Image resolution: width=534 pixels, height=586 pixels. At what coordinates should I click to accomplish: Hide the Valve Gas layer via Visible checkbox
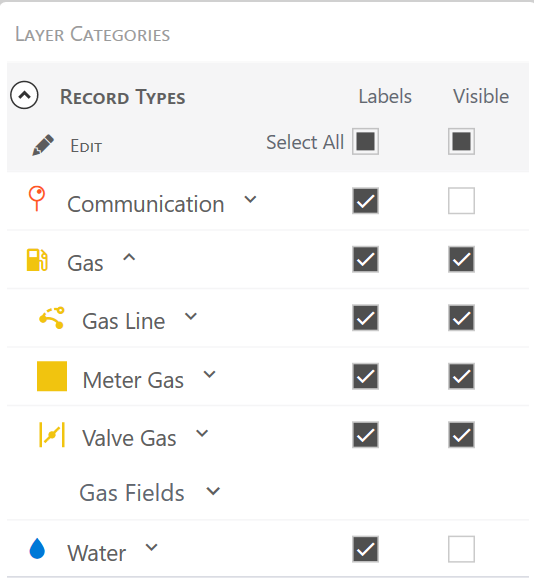[462, 435]
